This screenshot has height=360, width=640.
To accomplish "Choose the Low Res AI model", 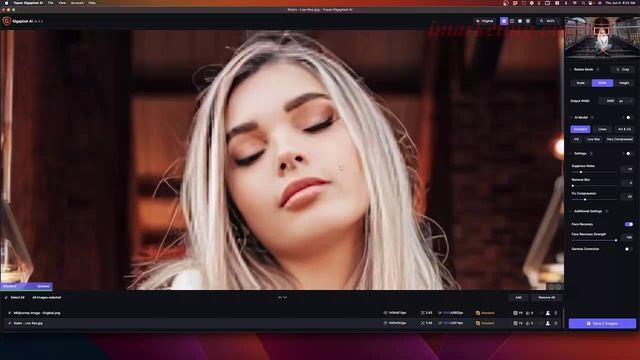I will (x=593, y=139).
